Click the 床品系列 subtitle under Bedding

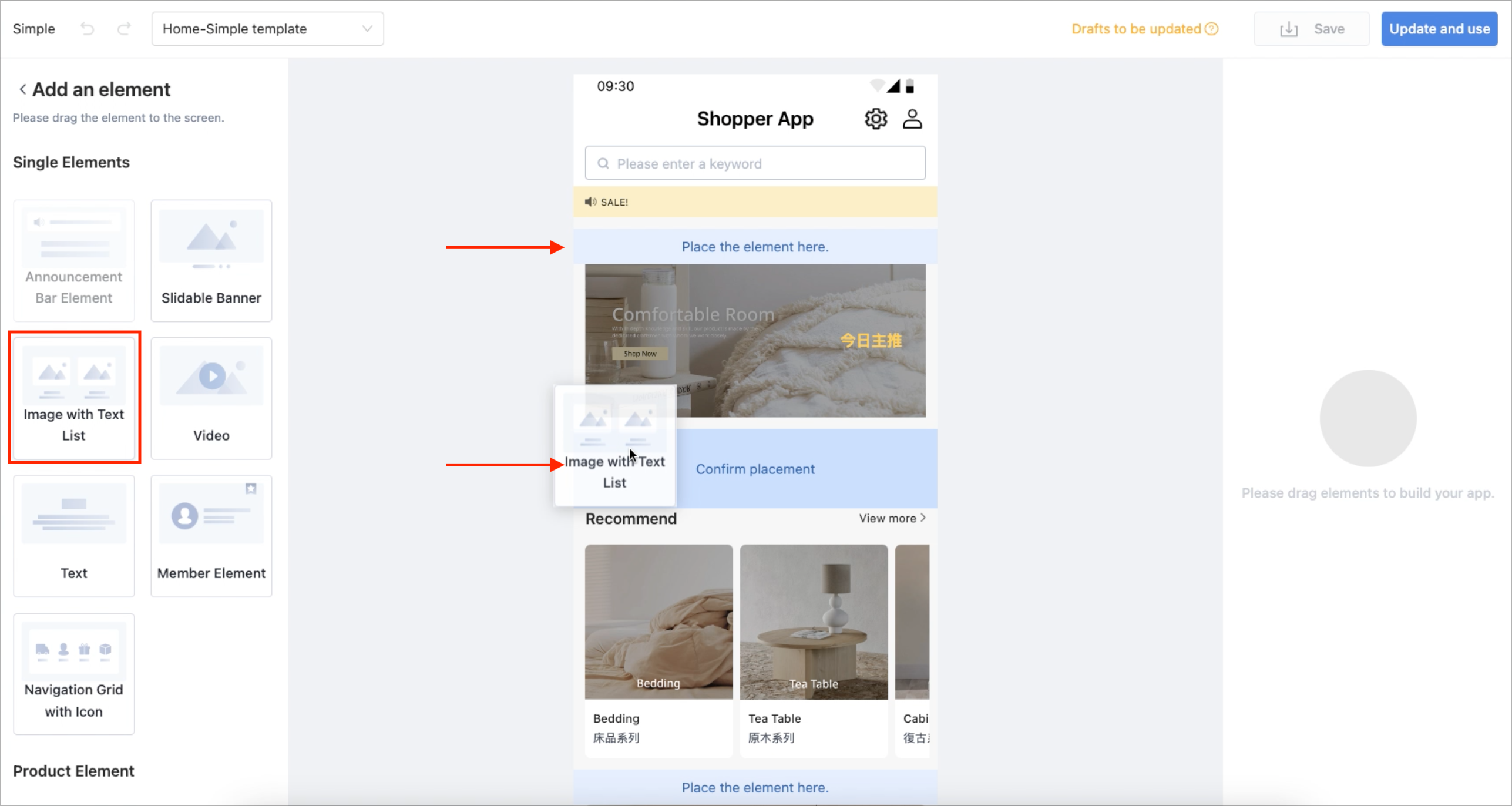coord(616,738)
